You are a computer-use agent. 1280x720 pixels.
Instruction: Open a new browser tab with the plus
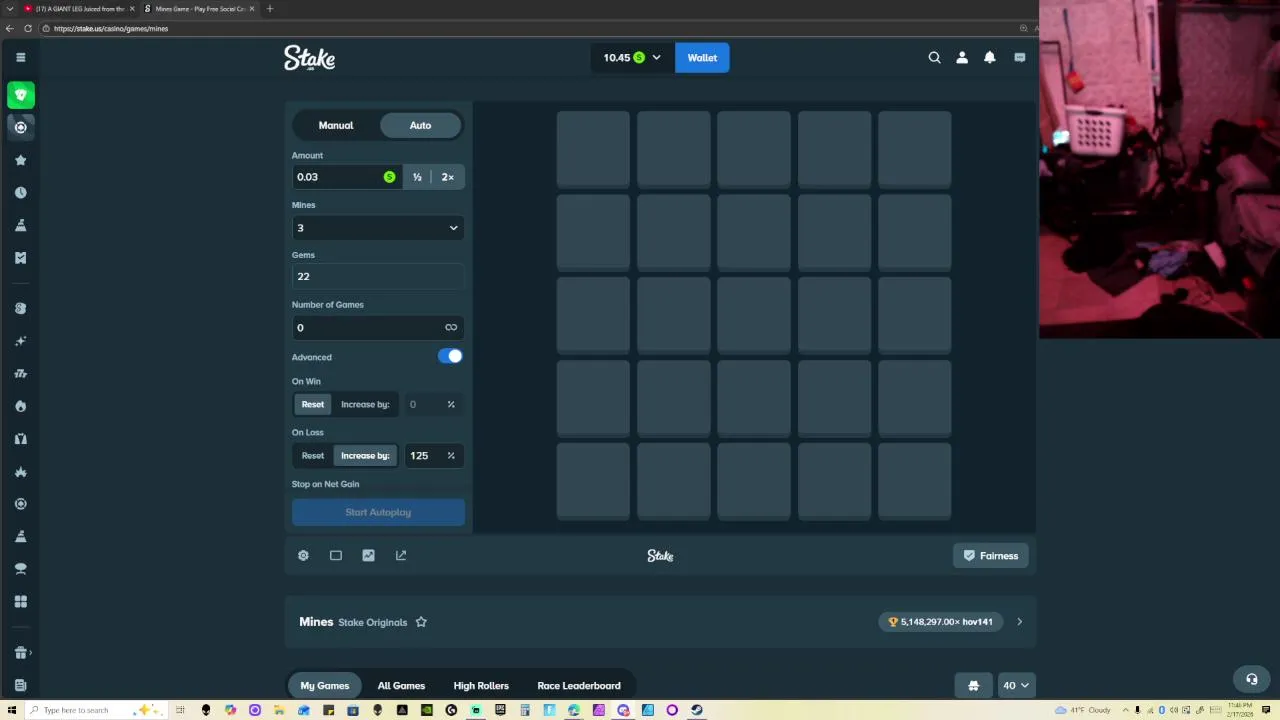pyautogui.click(x=269, y=9)
